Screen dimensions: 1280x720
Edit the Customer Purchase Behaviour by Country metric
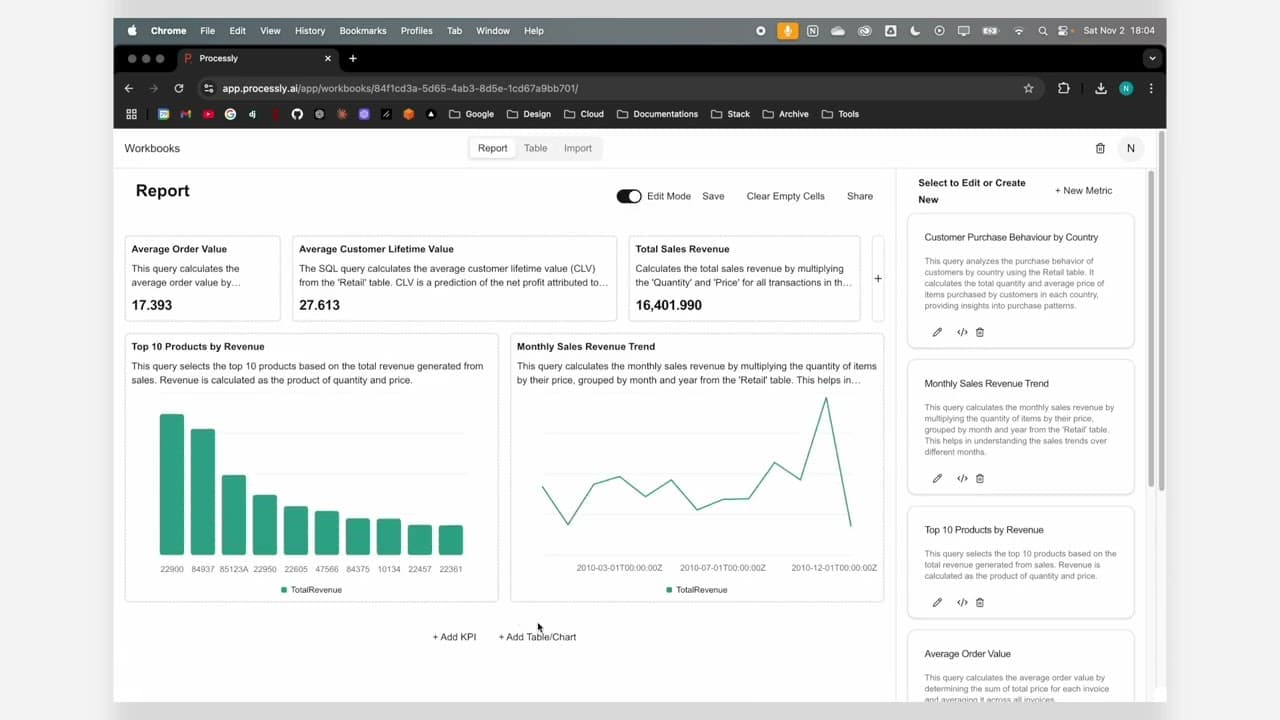click(937, 332)
